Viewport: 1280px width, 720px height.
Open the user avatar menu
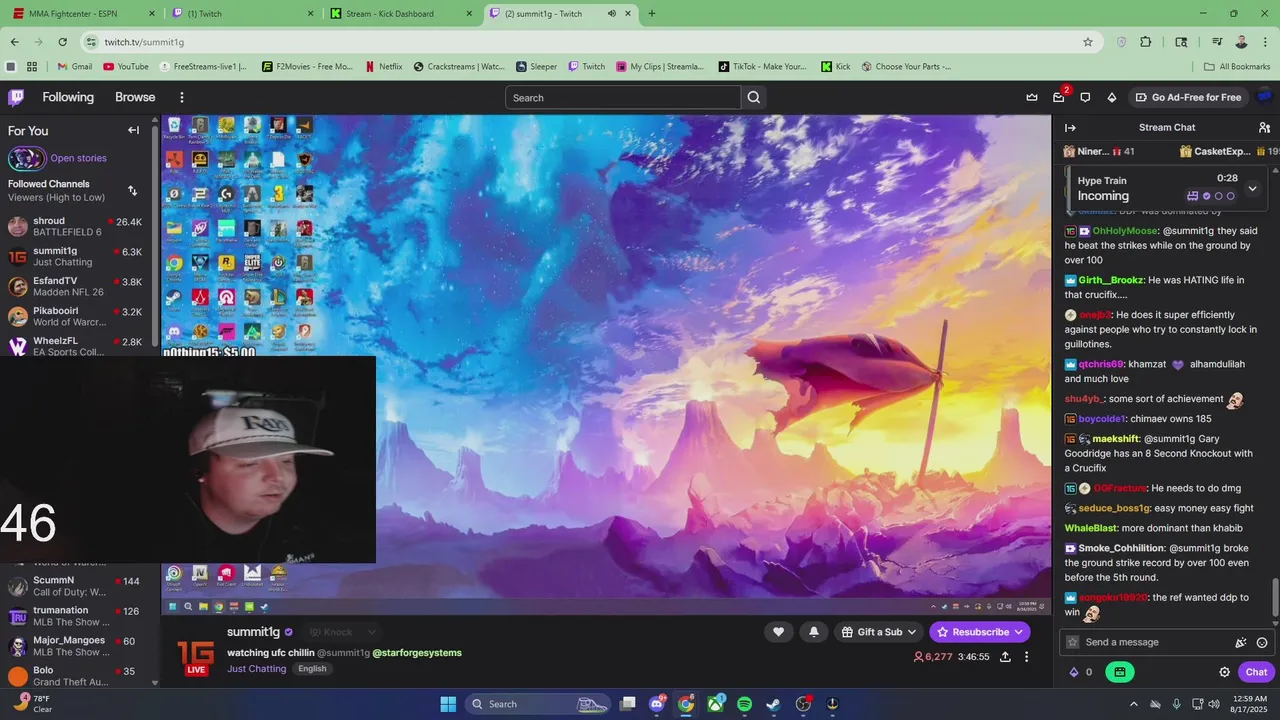1264,97
